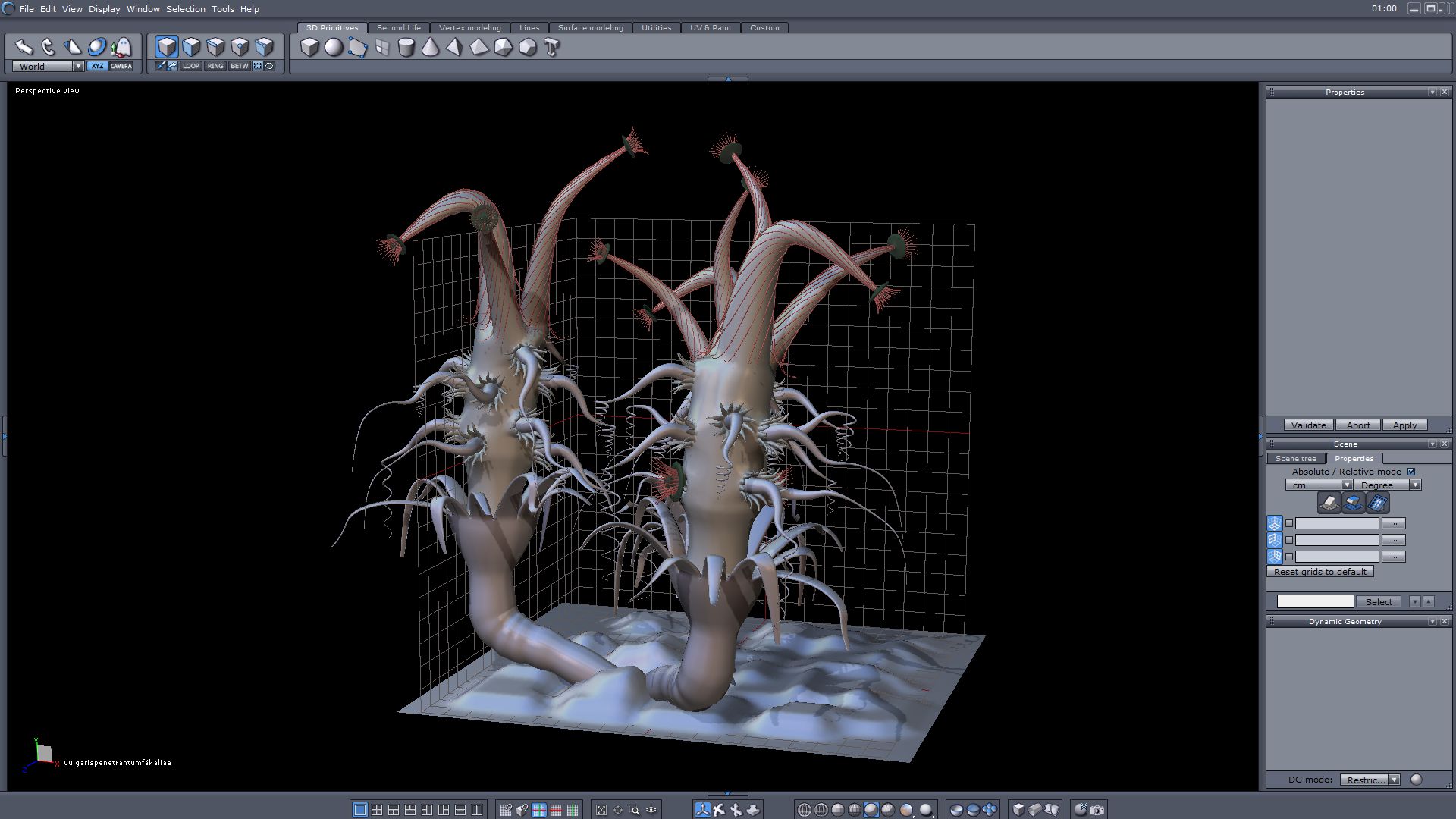Open the Selection menu
The height and width of the screenshot is (819, 1456).
pyautogui.click(x=185, y=9)
